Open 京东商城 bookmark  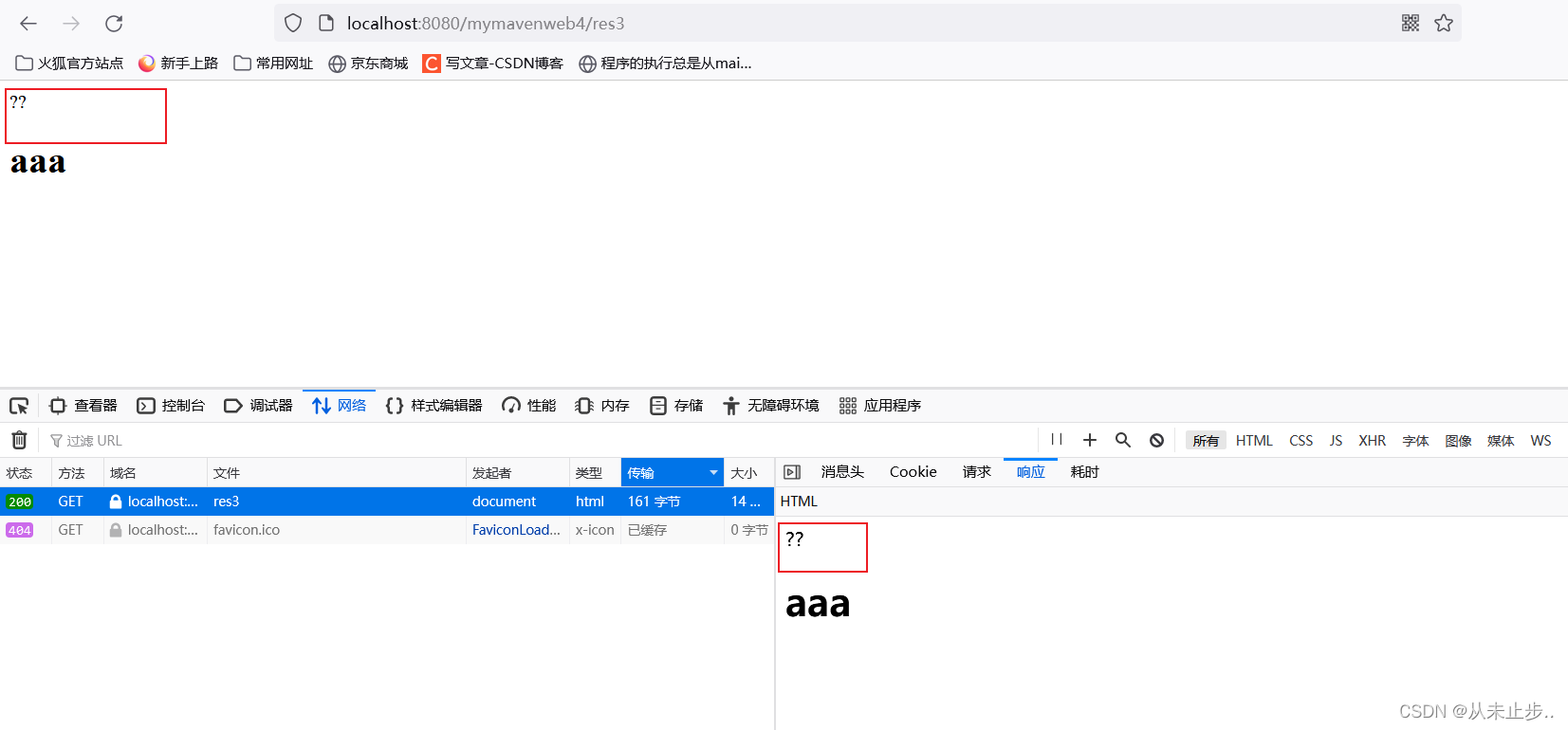coord(368,64)
